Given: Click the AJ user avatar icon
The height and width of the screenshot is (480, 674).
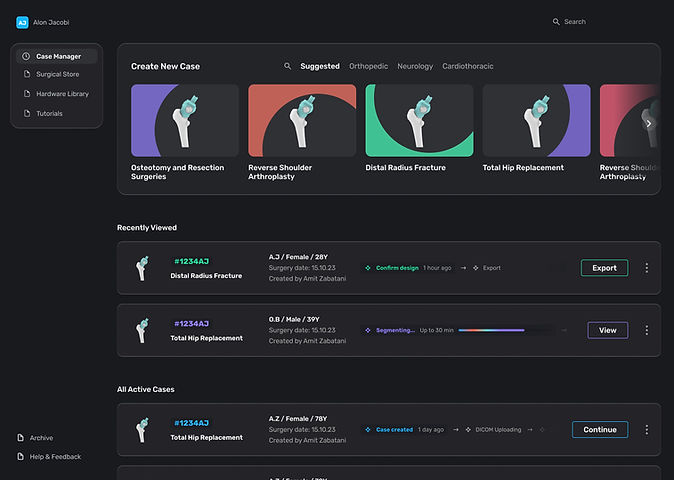Looking at the screenshot, I should point(22,22).
